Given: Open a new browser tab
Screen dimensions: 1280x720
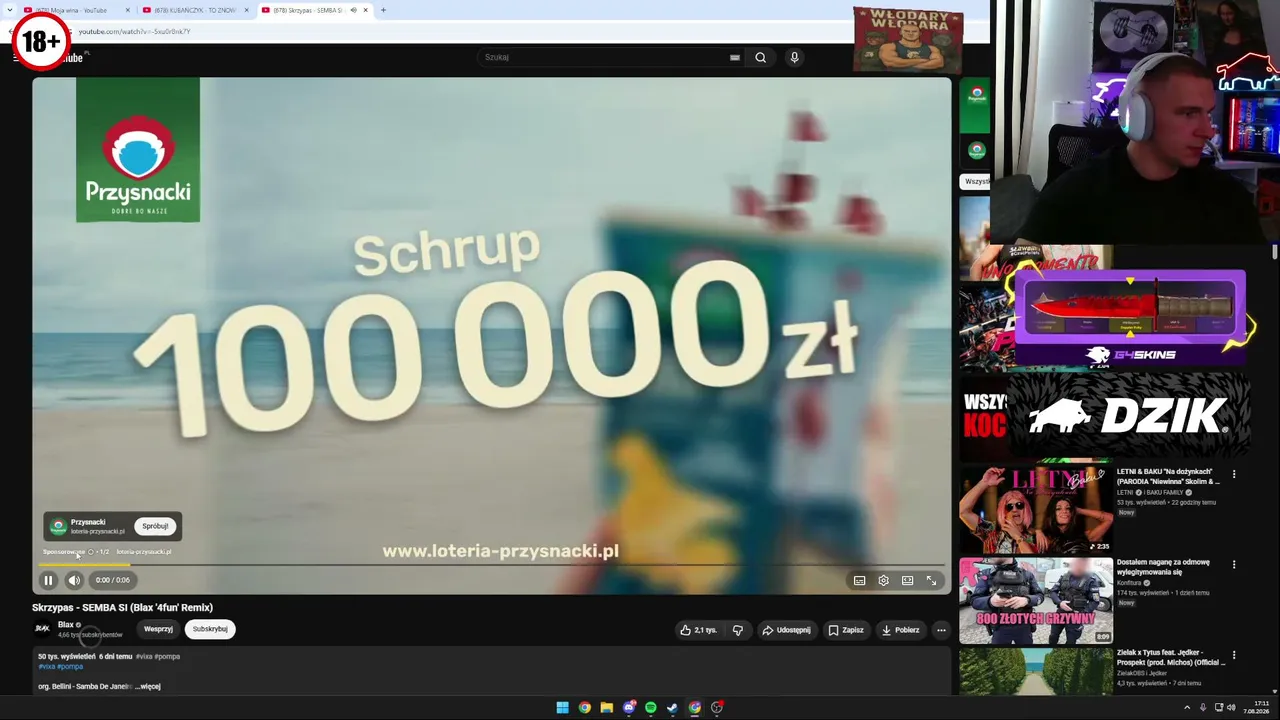Looking at the screenshot, I should pyautogui.click(x=383, y=10).
